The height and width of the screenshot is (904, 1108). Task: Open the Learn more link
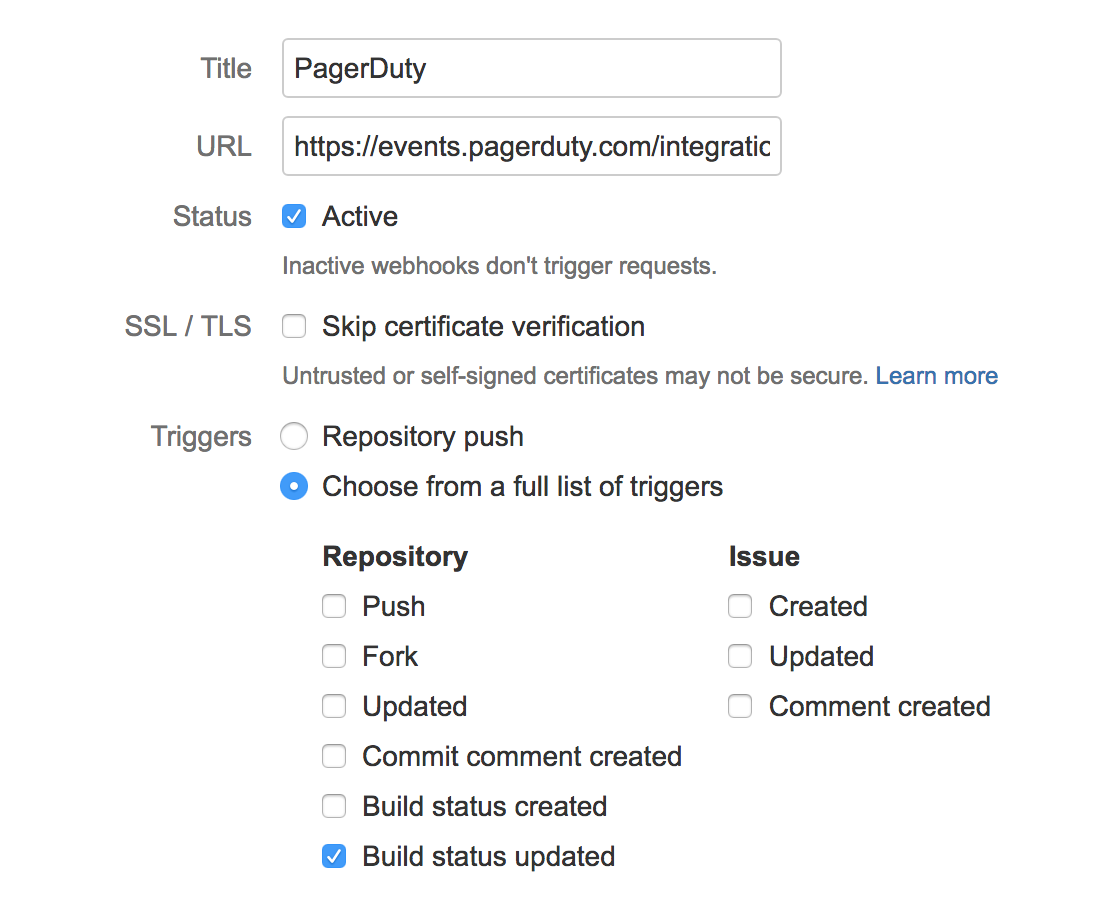point(936,376)
